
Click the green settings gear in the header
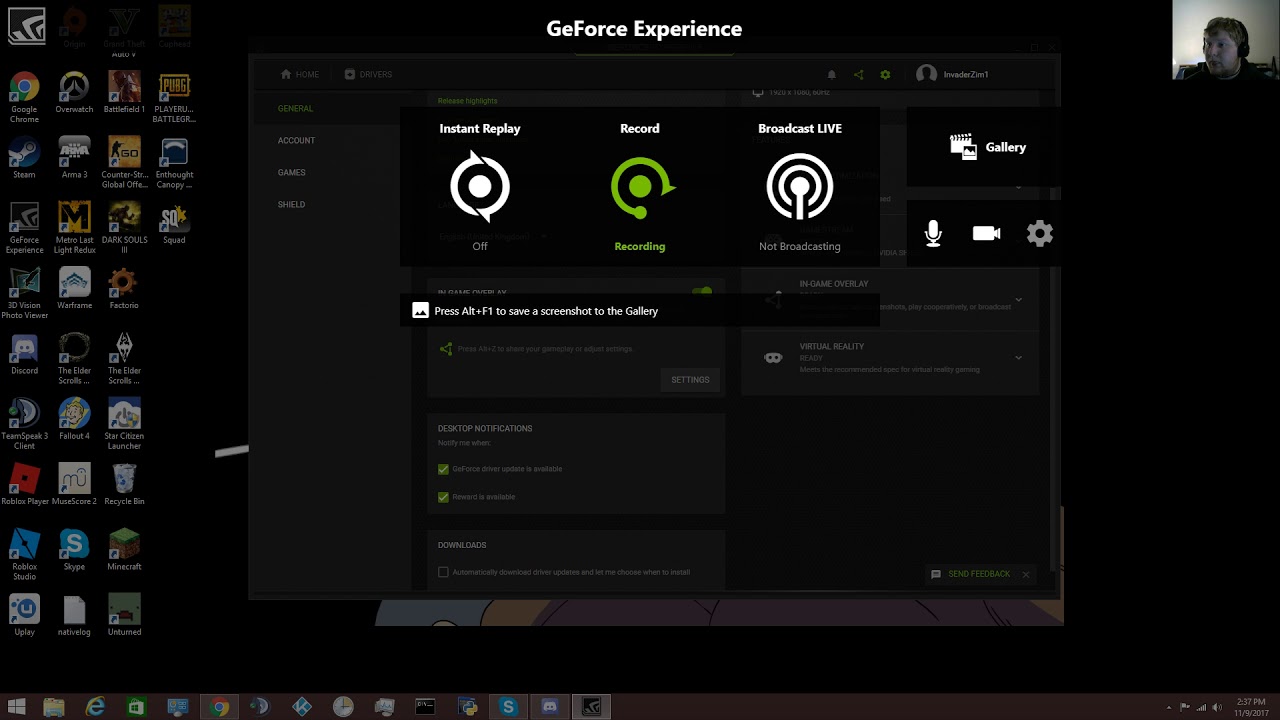coord(885,74)
